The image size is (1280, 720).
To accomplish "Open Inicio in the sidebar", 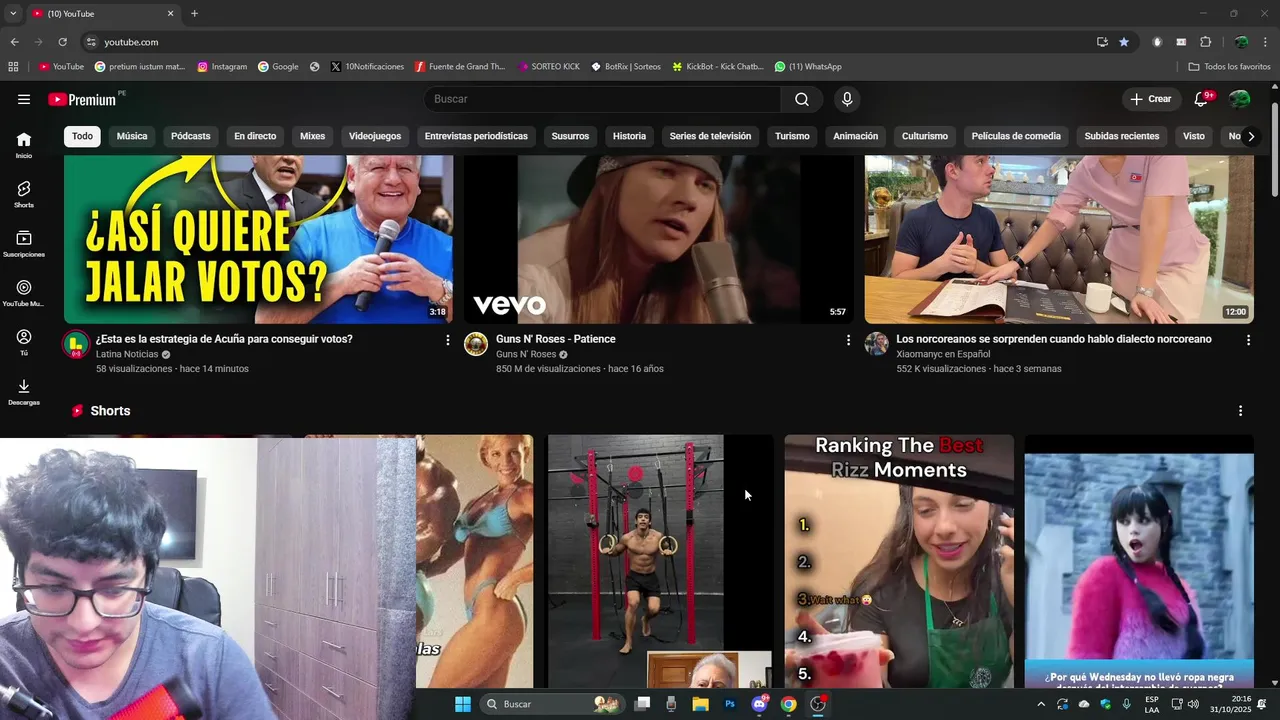I will 24,145.
